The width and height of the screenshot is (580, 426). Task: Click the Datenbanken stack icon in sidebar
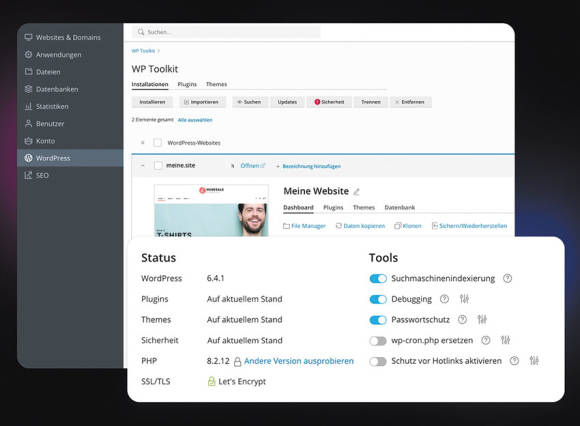point(28,89)
